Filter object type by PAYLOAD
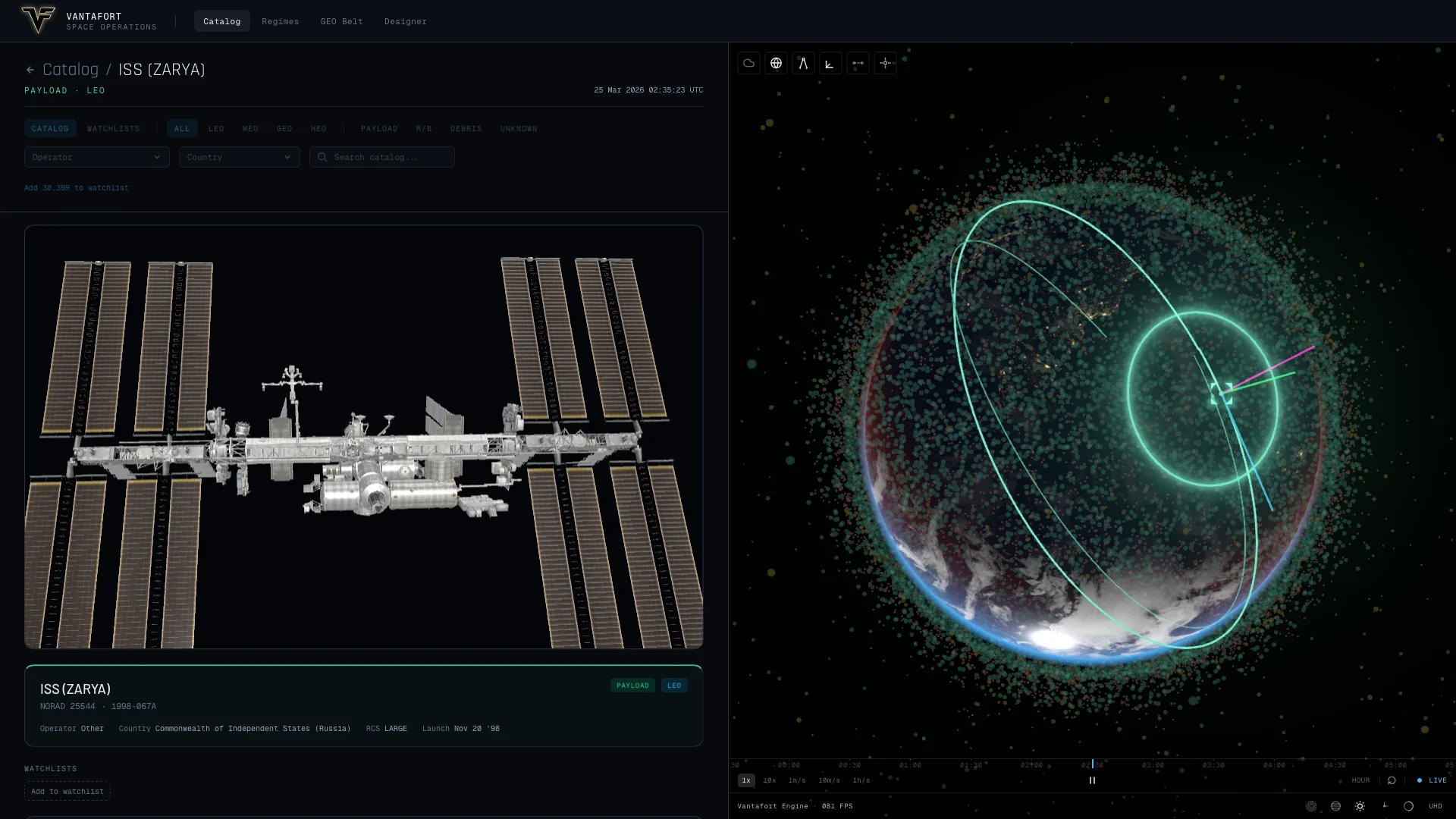Screen dimensions: 1456x819 point(379,128)
